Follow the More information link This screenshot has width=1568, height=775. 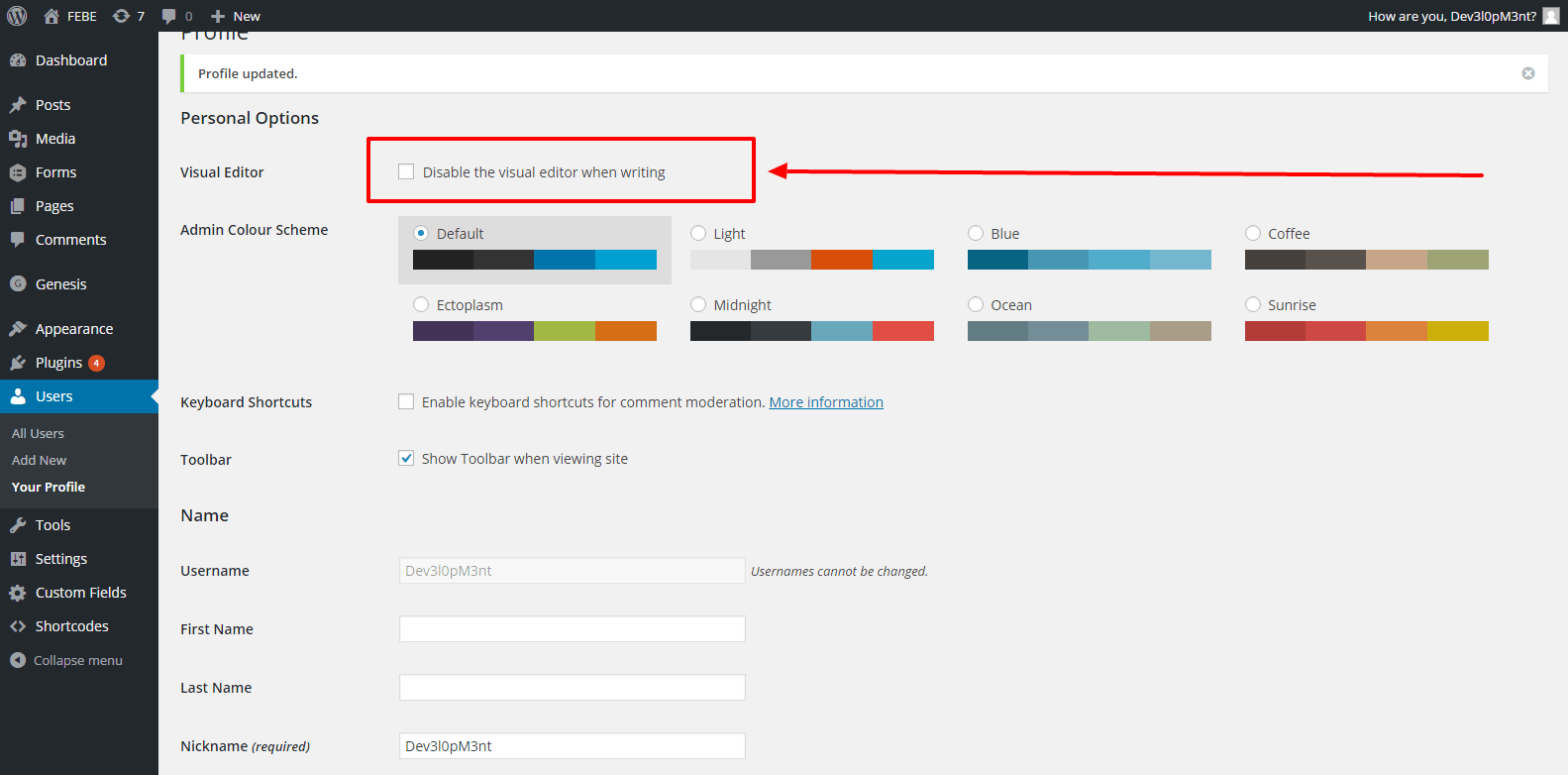(826, 402)
